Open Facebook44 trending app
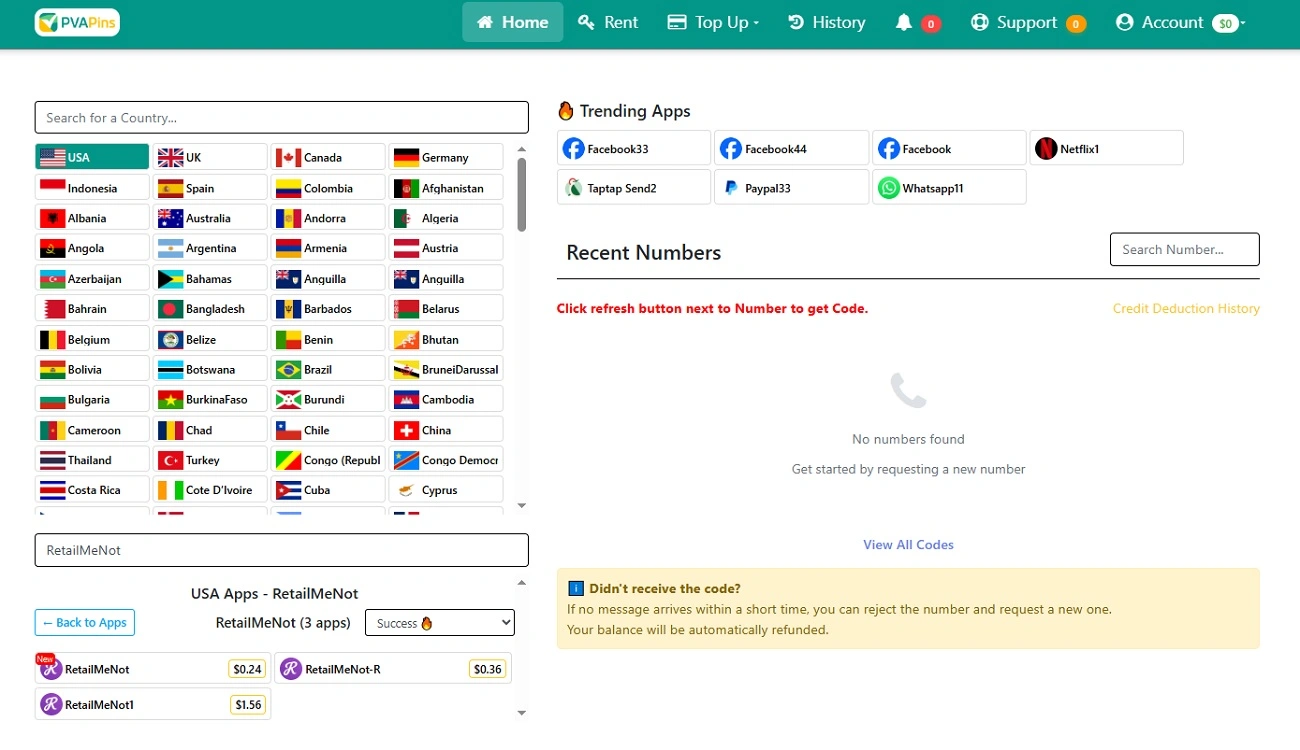This screenshot has width=1300, height=750. click(791, 148)
